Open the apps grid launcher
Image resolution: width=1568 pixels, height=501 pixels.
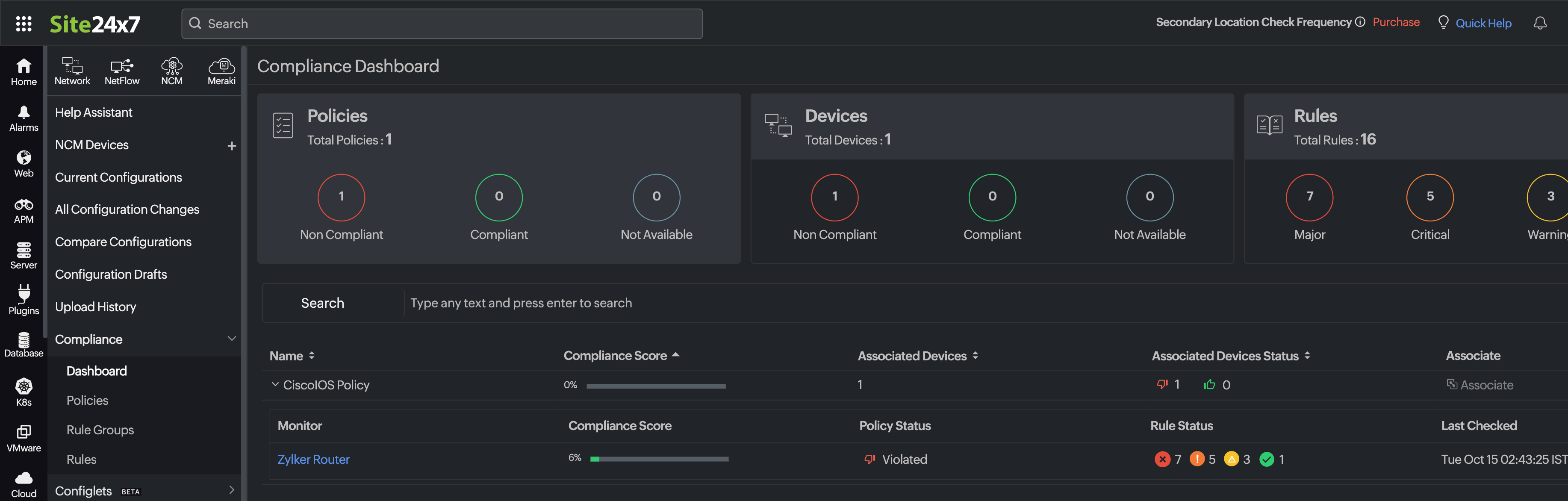(x=24, y=23)
